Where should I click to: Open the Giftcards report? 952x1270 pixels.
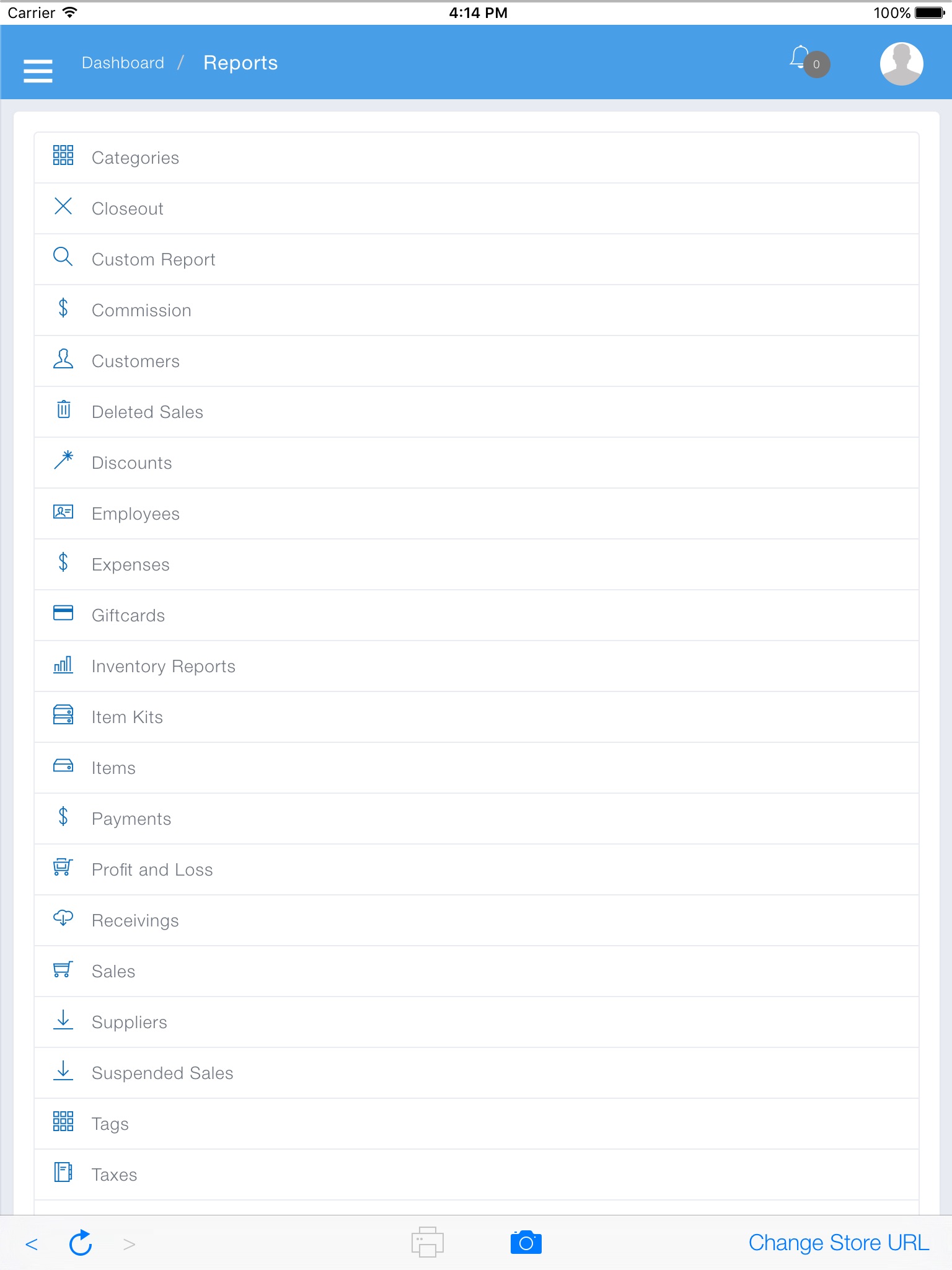tap(476, 615)
